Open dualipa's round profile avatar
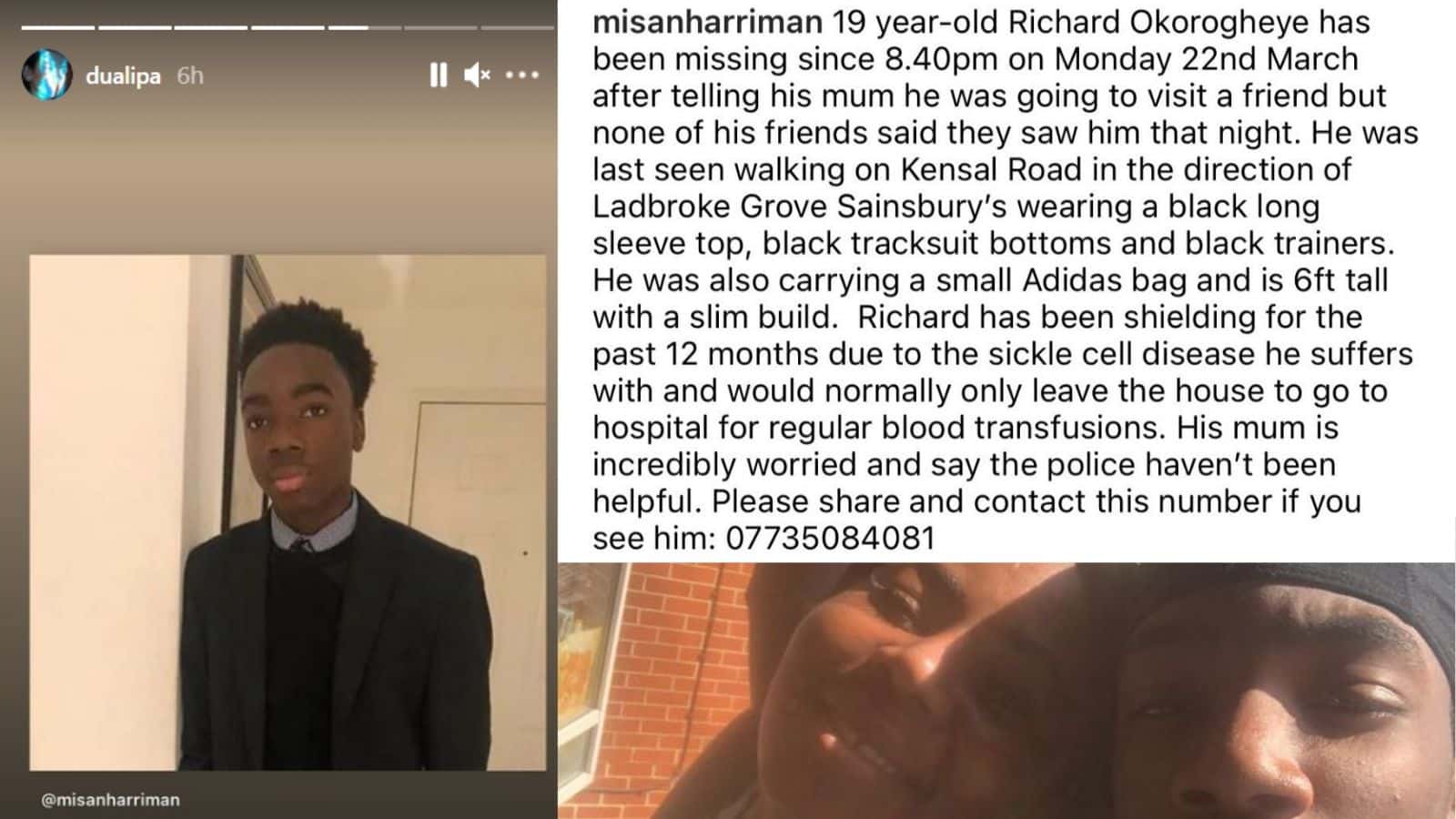Viewport: 1456px width, 819px height. [46, 75]
